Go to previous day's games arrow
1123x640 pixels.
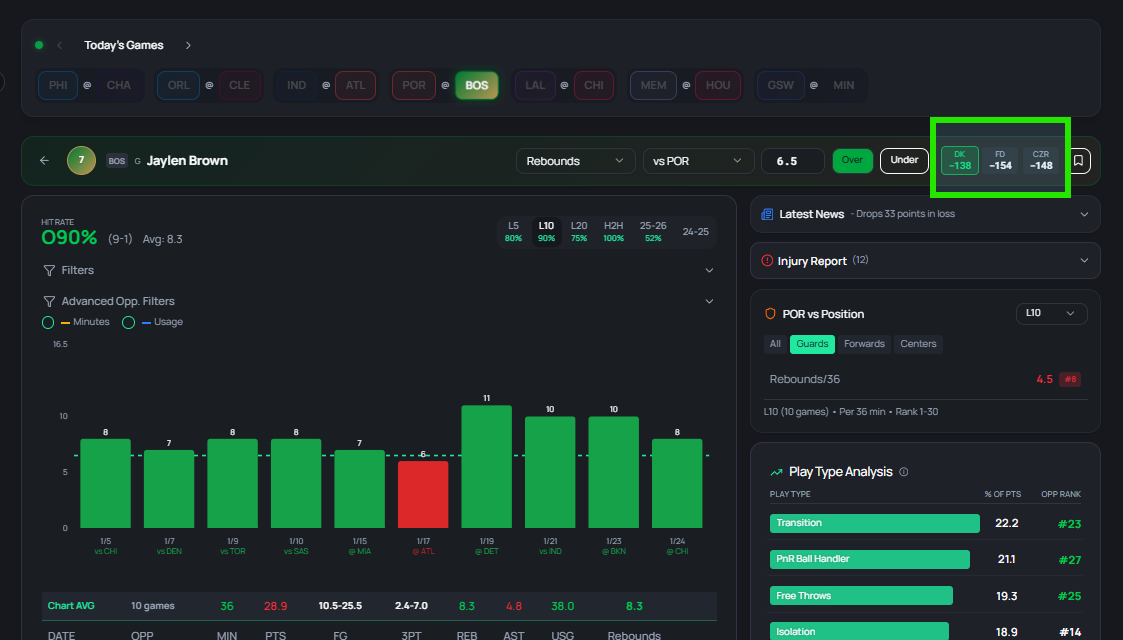59,45
